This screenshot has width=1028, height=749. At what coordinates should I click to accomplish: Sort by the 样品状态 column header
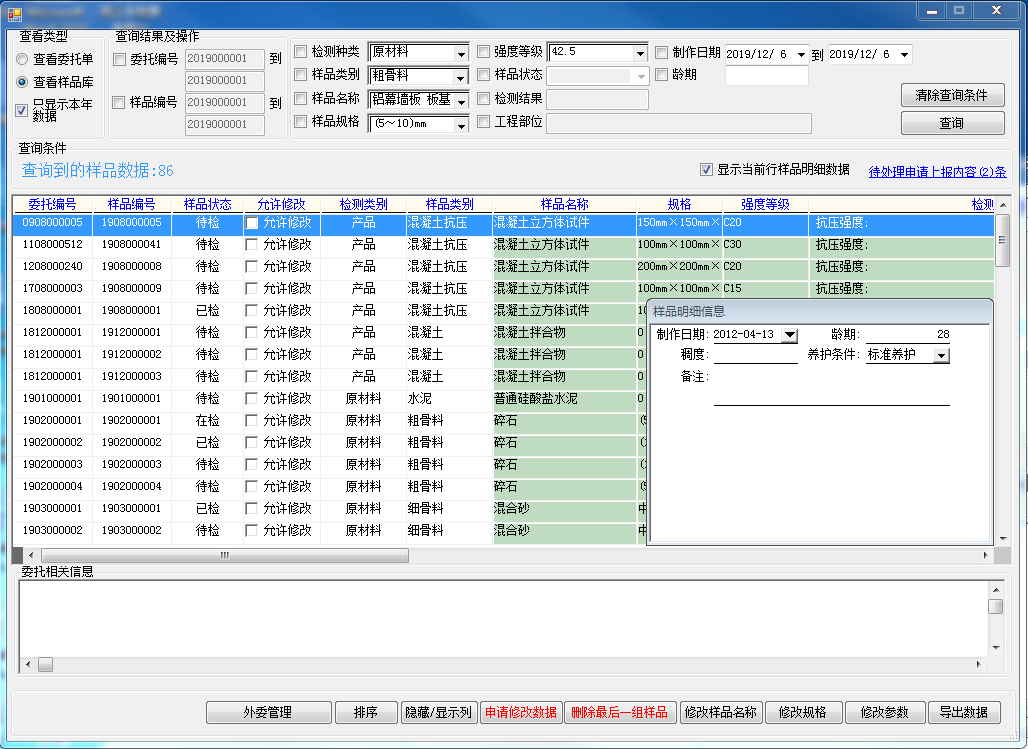(207, 204)
